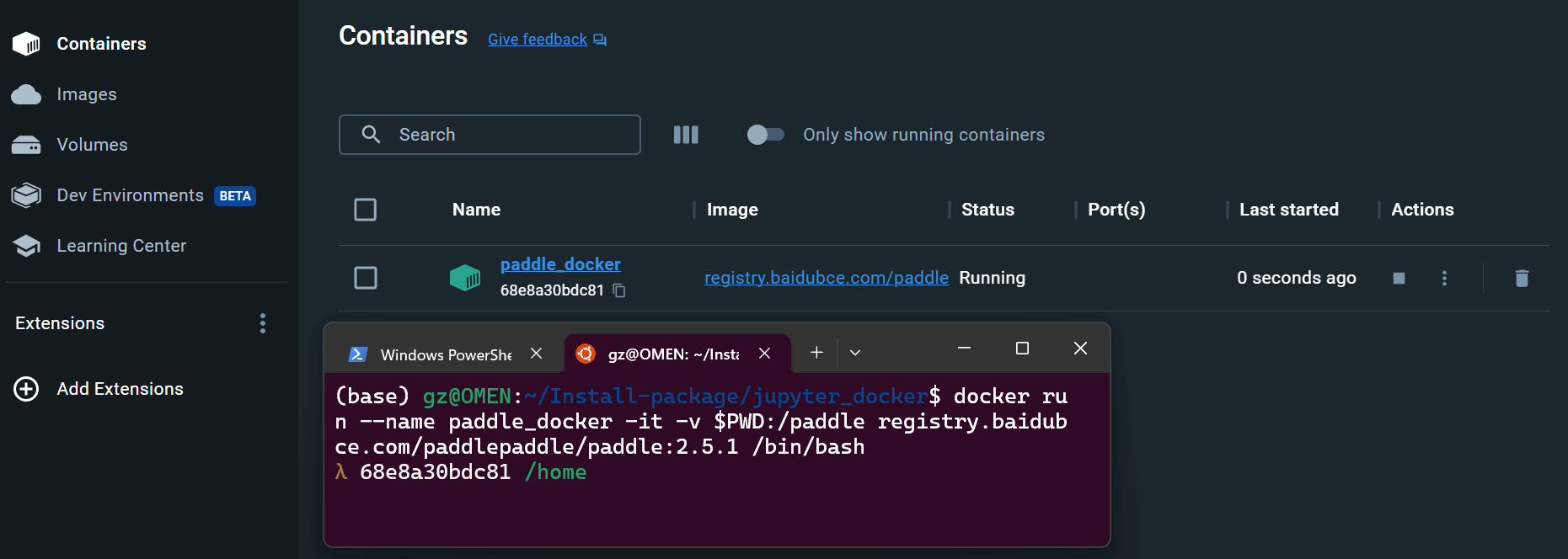Open the column view settings icon
The width and height of the screenshot is (1568, 559).
point(686,135)
